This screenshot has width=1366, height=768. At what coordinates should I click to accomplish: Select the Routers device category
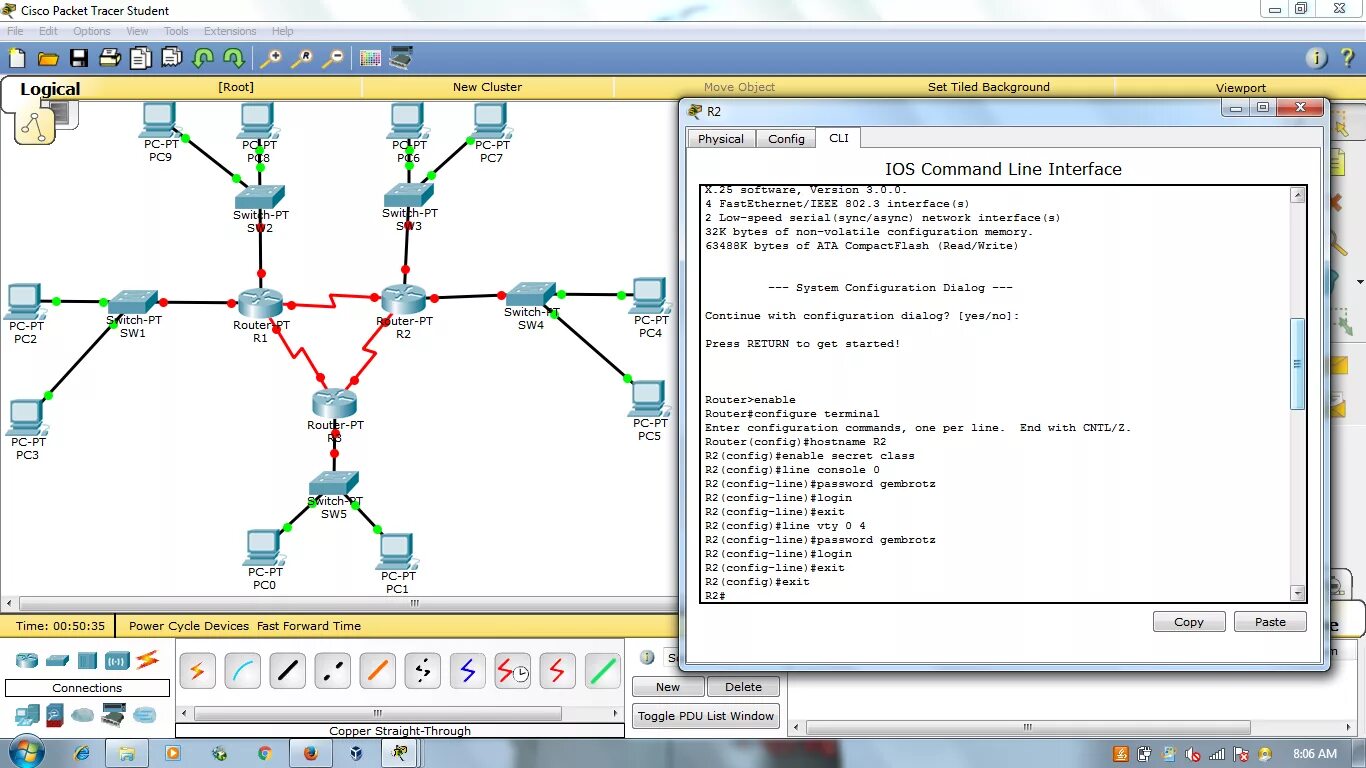26,660
